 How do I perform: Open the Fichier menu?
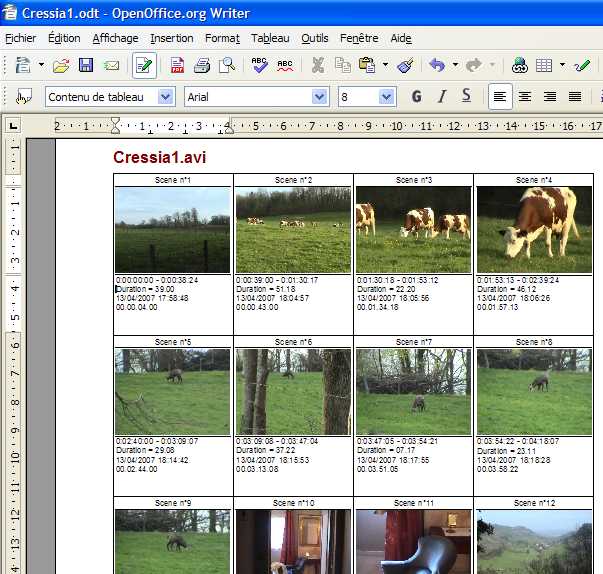tap(20, 38)
